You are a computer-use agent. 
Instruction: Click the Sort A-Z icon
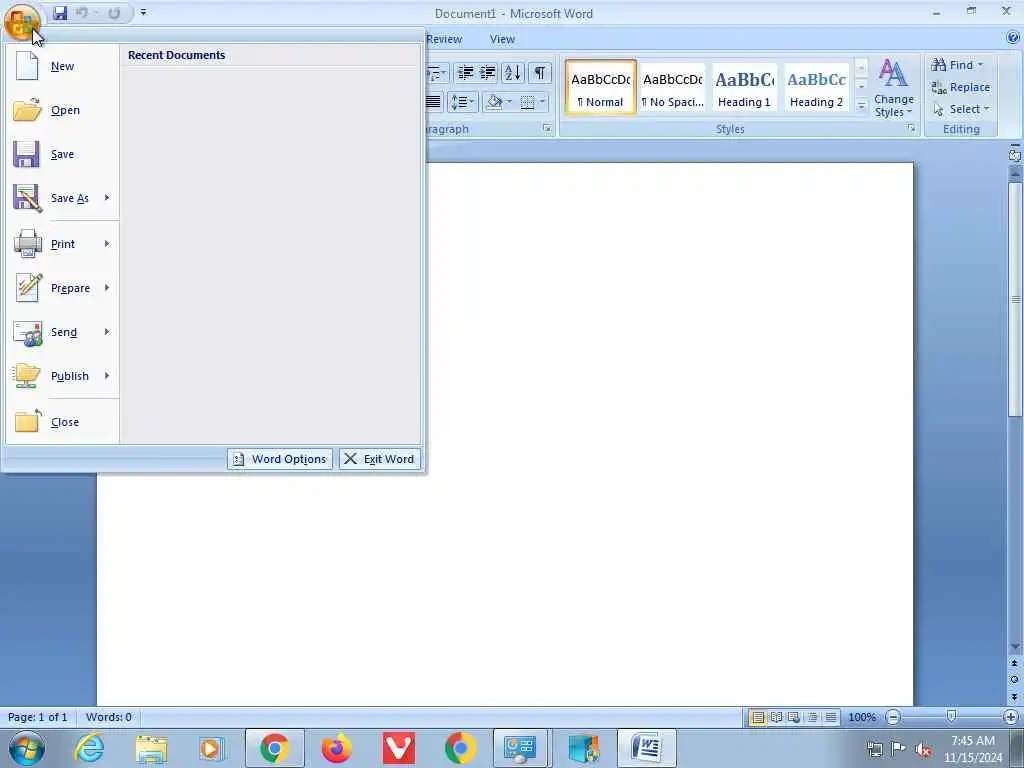point(513,72)
